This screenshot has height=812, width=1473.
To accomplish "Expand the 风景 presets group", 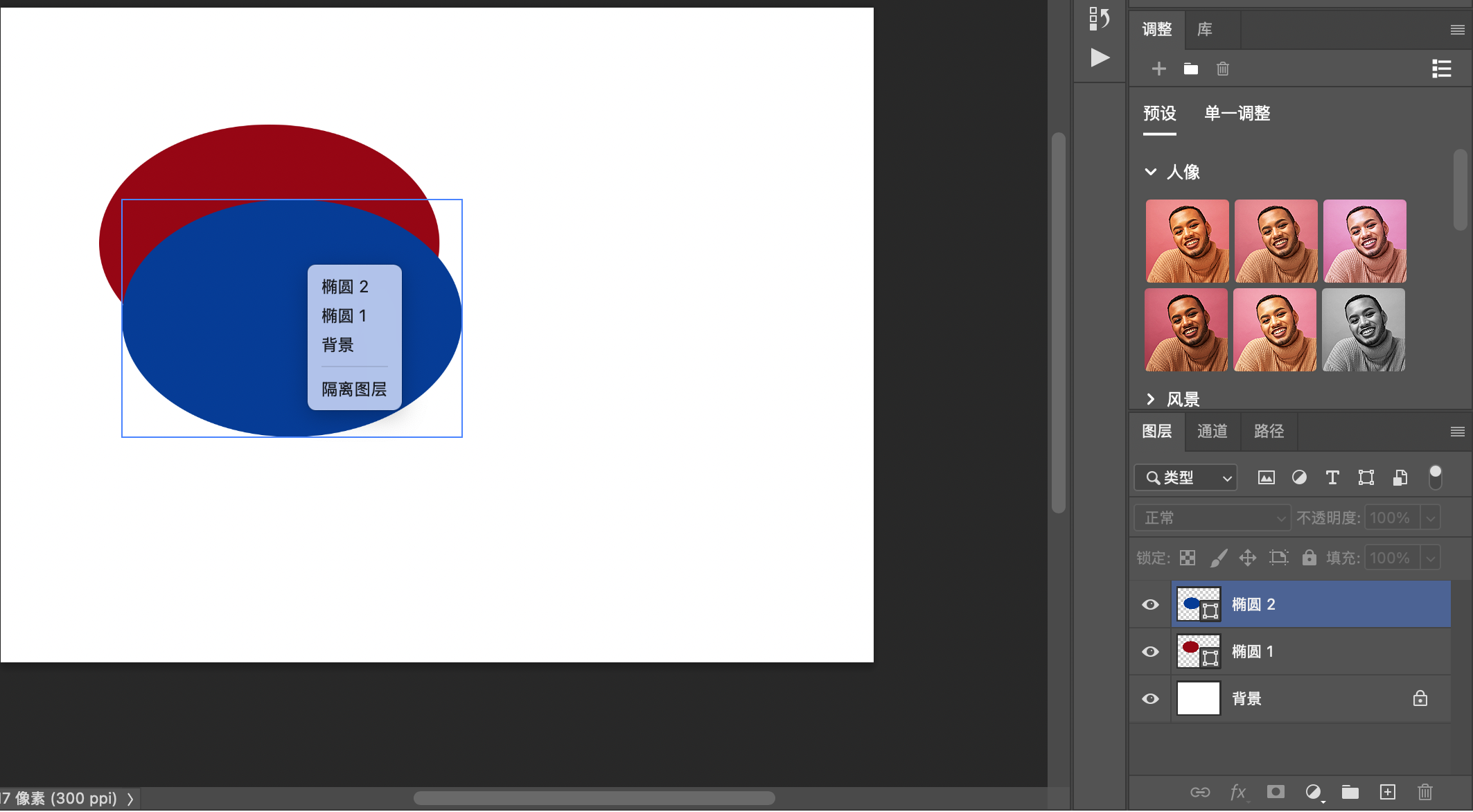I will point(1151,399).
